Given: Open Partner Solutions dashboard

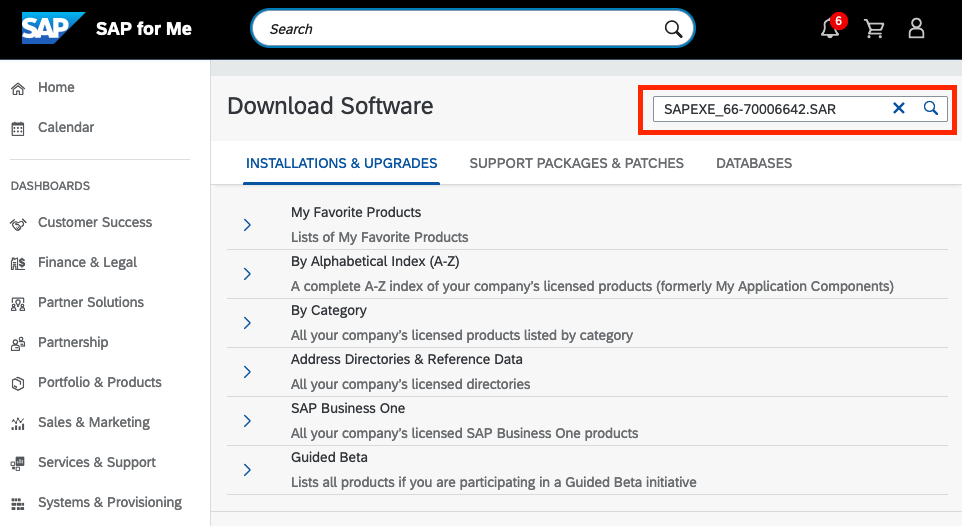Looking at the screenshot, I should click(x=91, y=302).
